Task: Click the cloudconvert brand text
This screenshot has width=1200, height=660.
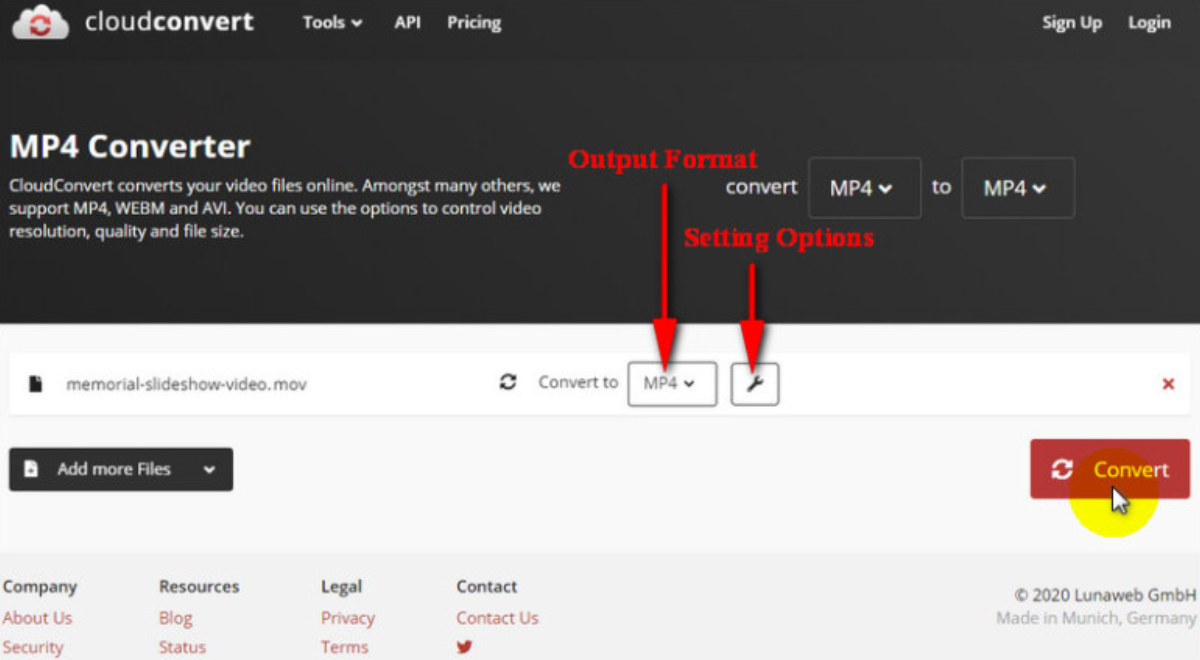Action: pyautogui.click(x=169, y=21)
